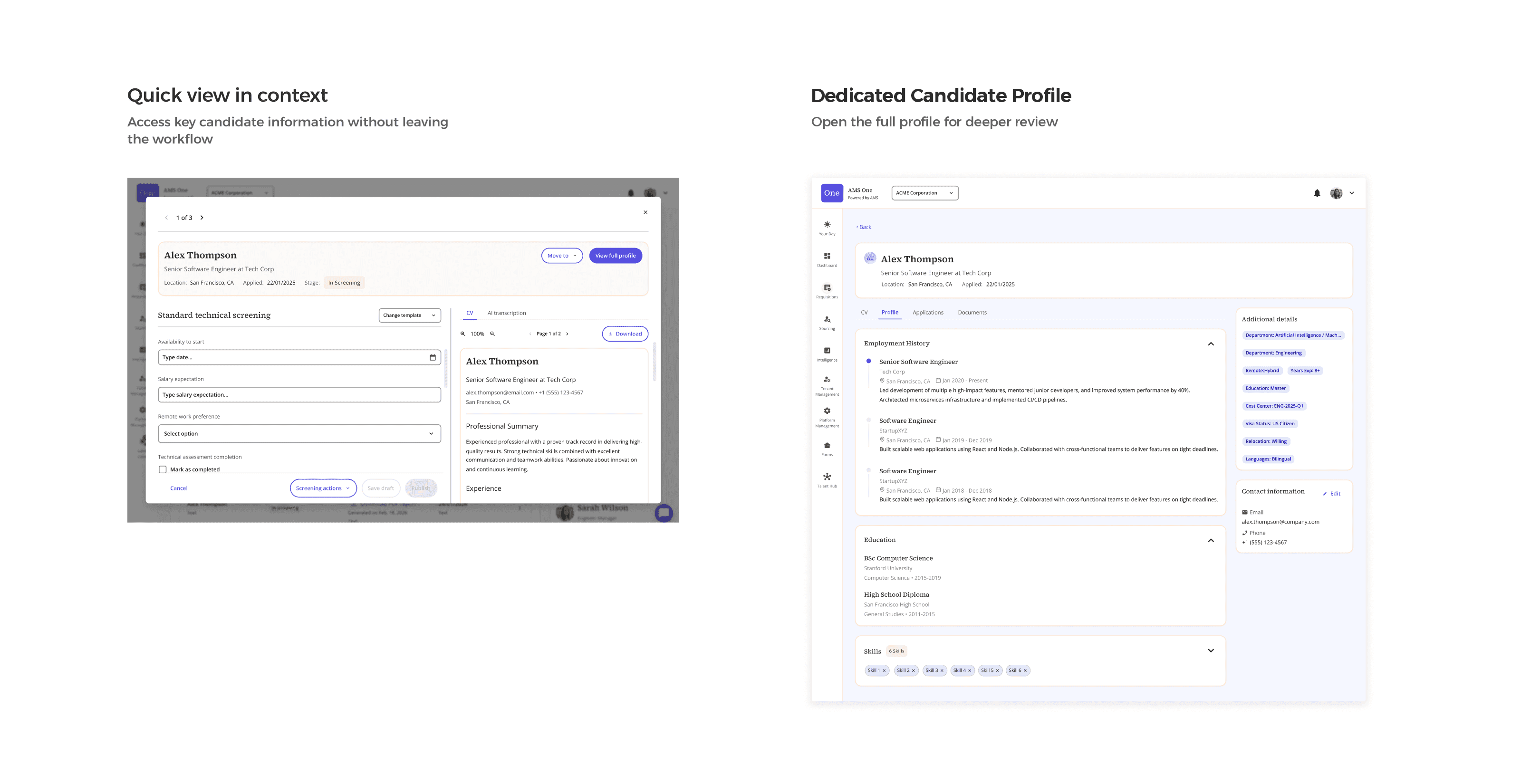Screen dimensions: 1521x784
Task: Open Platform Management in the sidebar
Action: (x=827, y=417)
